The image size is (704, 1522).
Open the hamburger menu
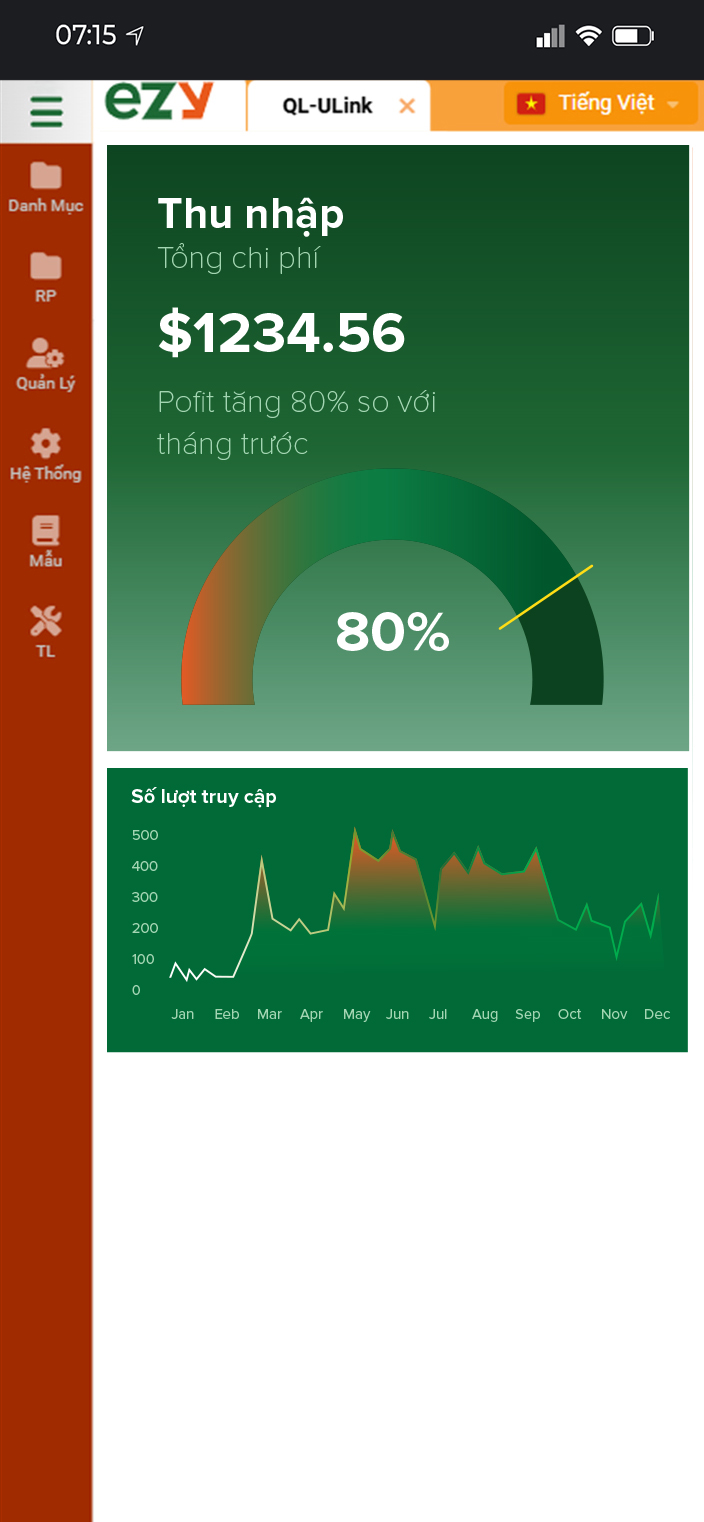point(46,111)
